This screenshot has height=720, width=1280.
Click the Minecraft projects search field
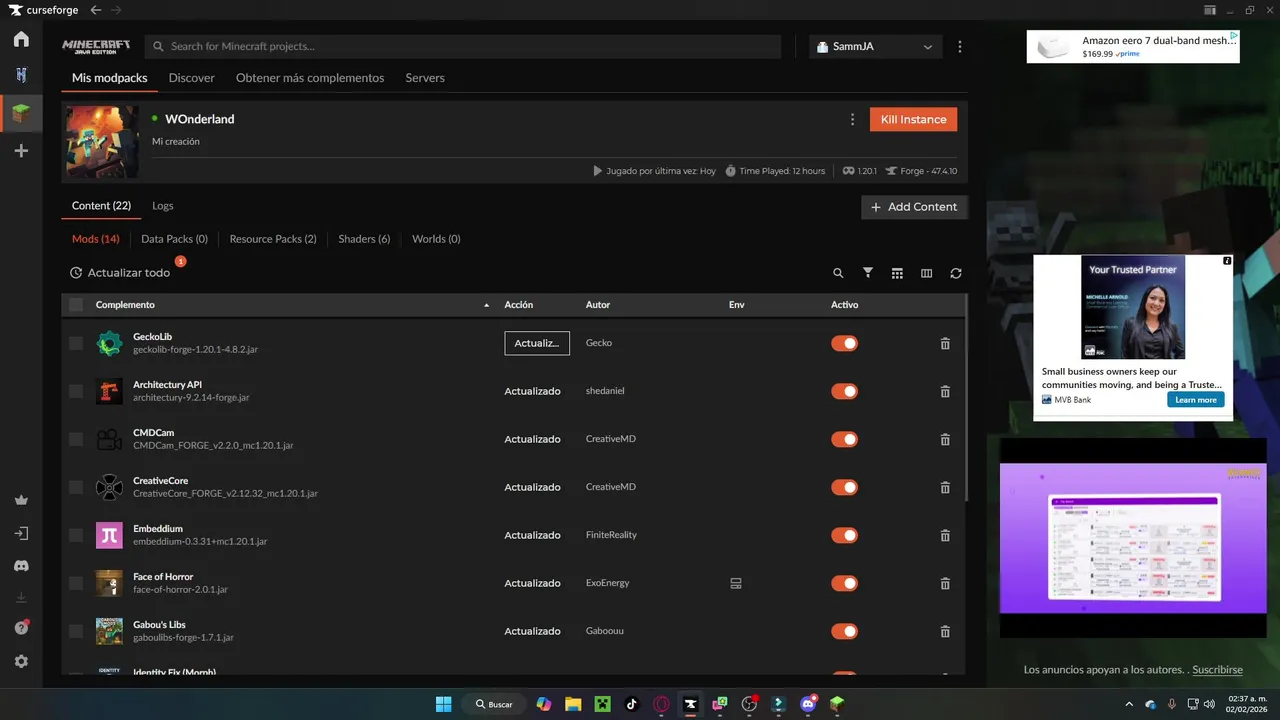tap(463, 47)
